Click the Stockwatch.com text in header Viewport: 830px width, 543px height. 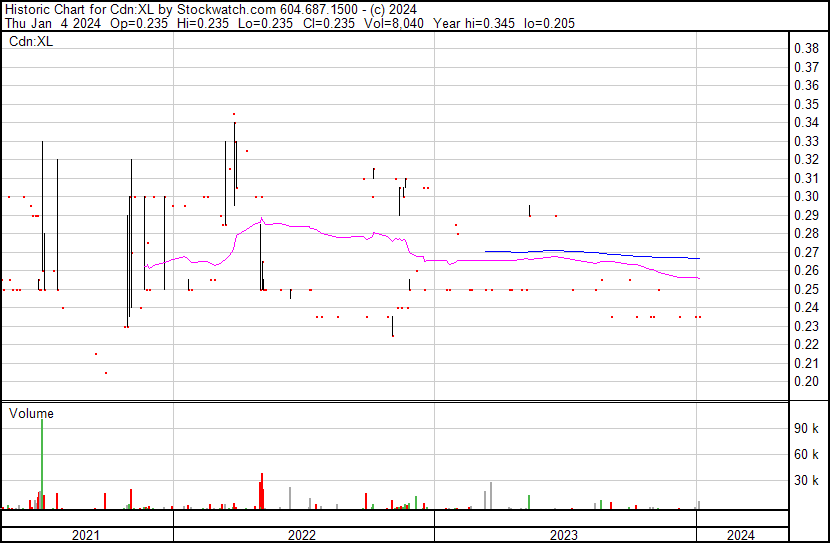pos(215,9)
